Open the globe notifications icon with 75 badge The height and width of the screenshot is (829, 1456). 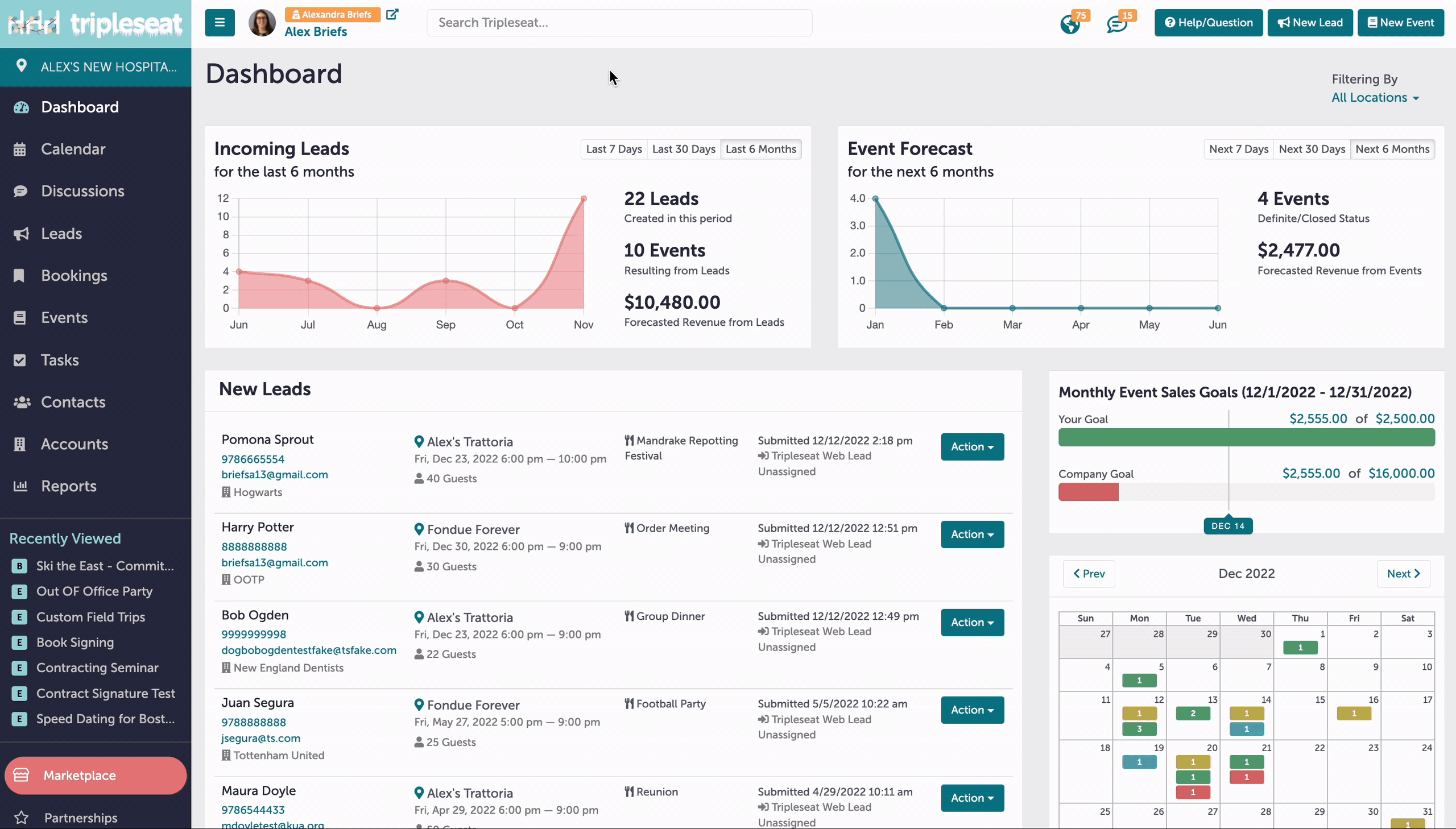tap(1070, 24)
